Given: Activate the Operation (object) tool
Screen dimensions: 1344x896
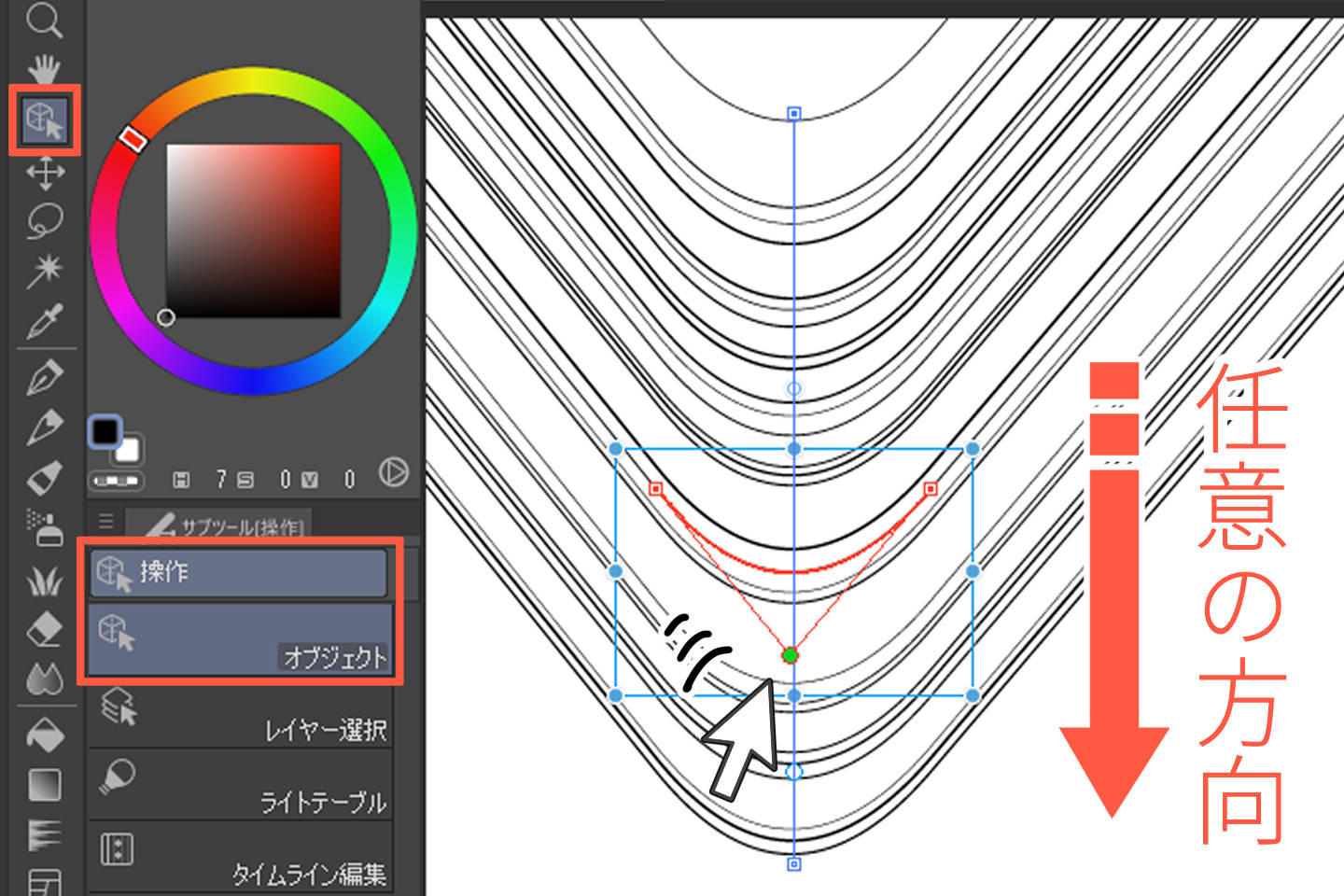Looking at the screenshot, I should coord(45,120).
